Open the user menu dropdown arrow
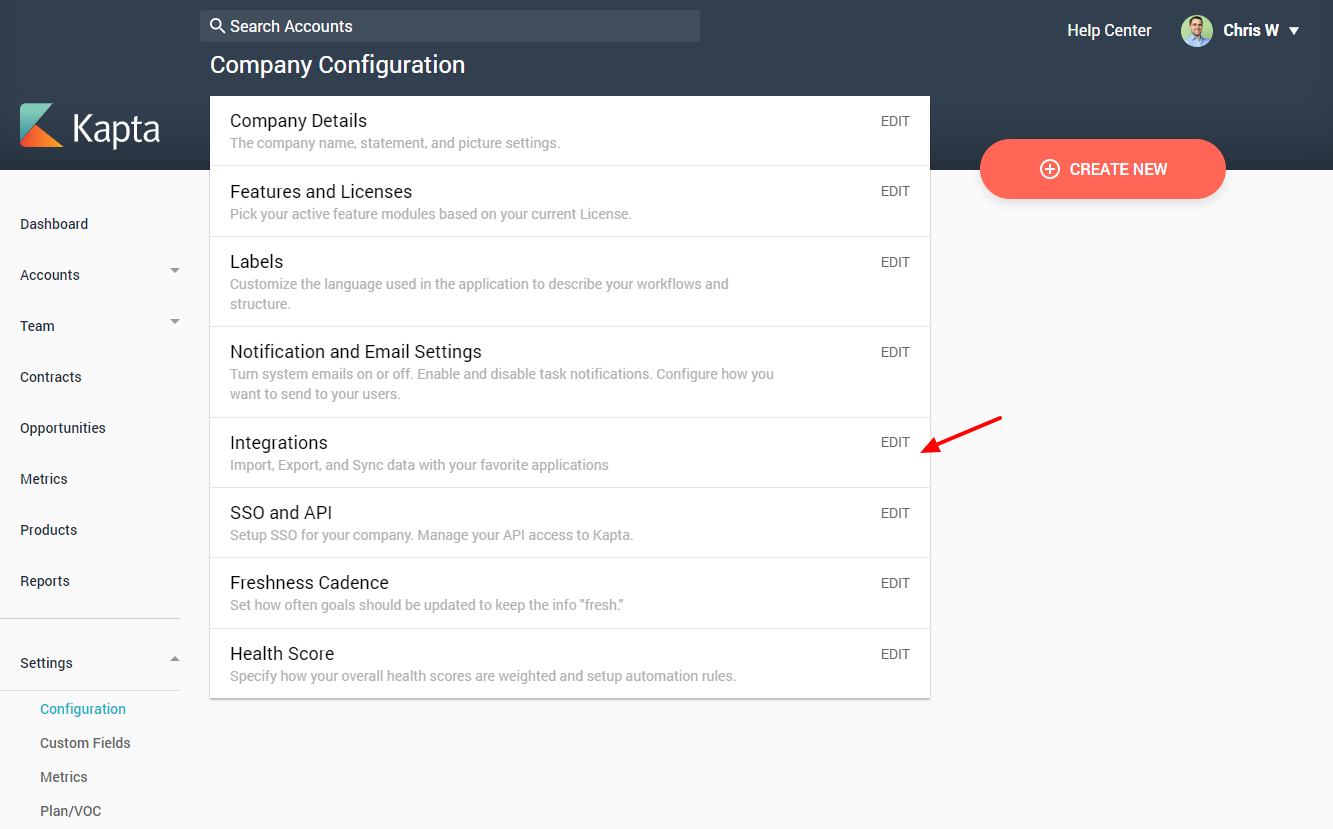The image size is (1333, 829). (1294, 31)
